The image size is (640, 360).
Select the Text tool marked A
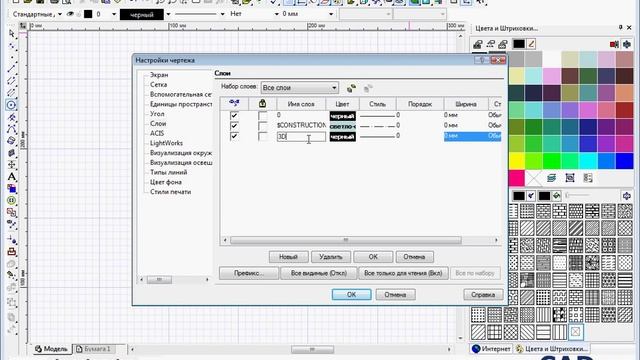11,177
